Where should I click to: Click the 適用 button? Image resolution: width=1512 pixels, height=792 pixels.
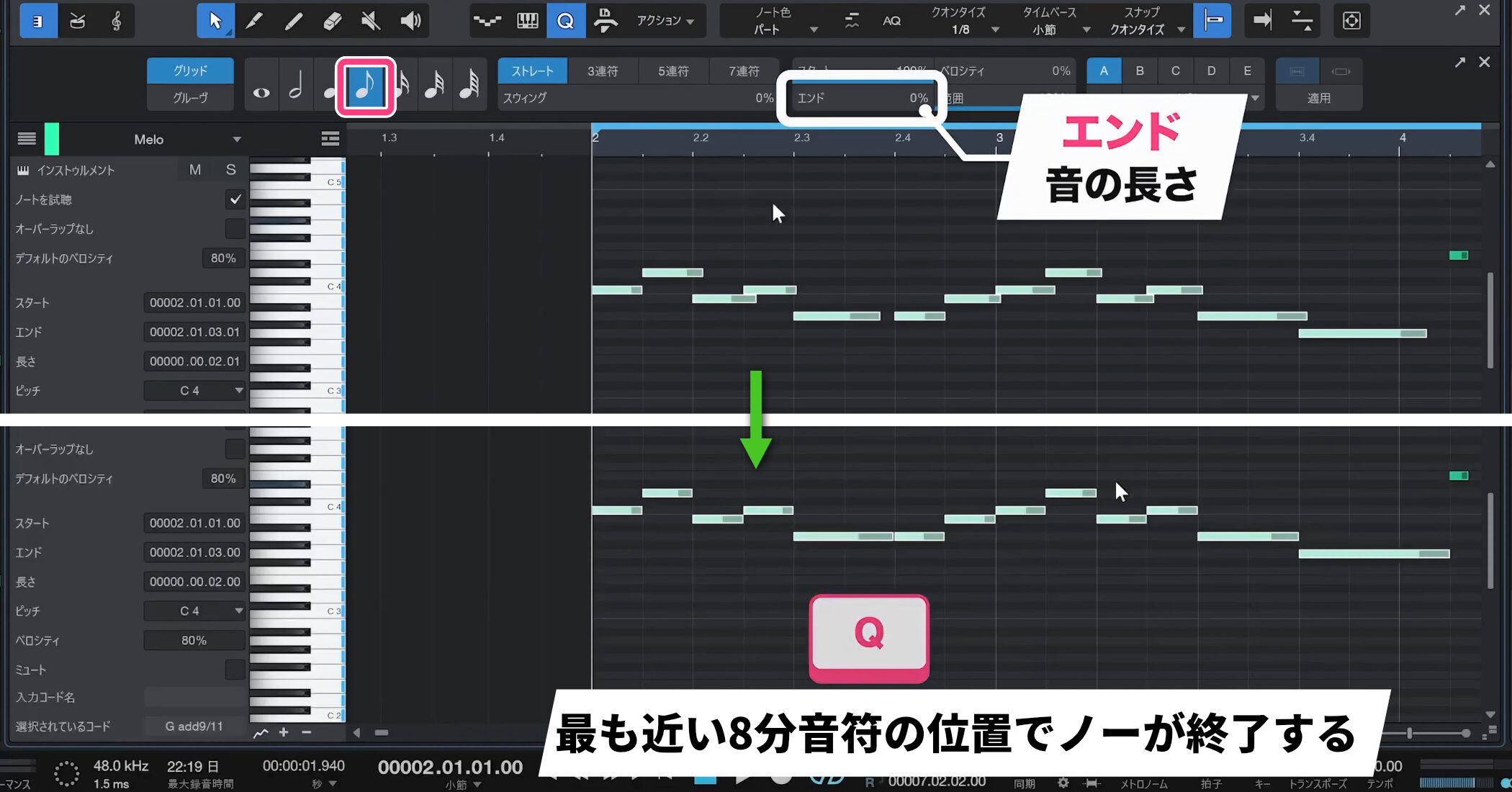click(x=1318, y=98)
